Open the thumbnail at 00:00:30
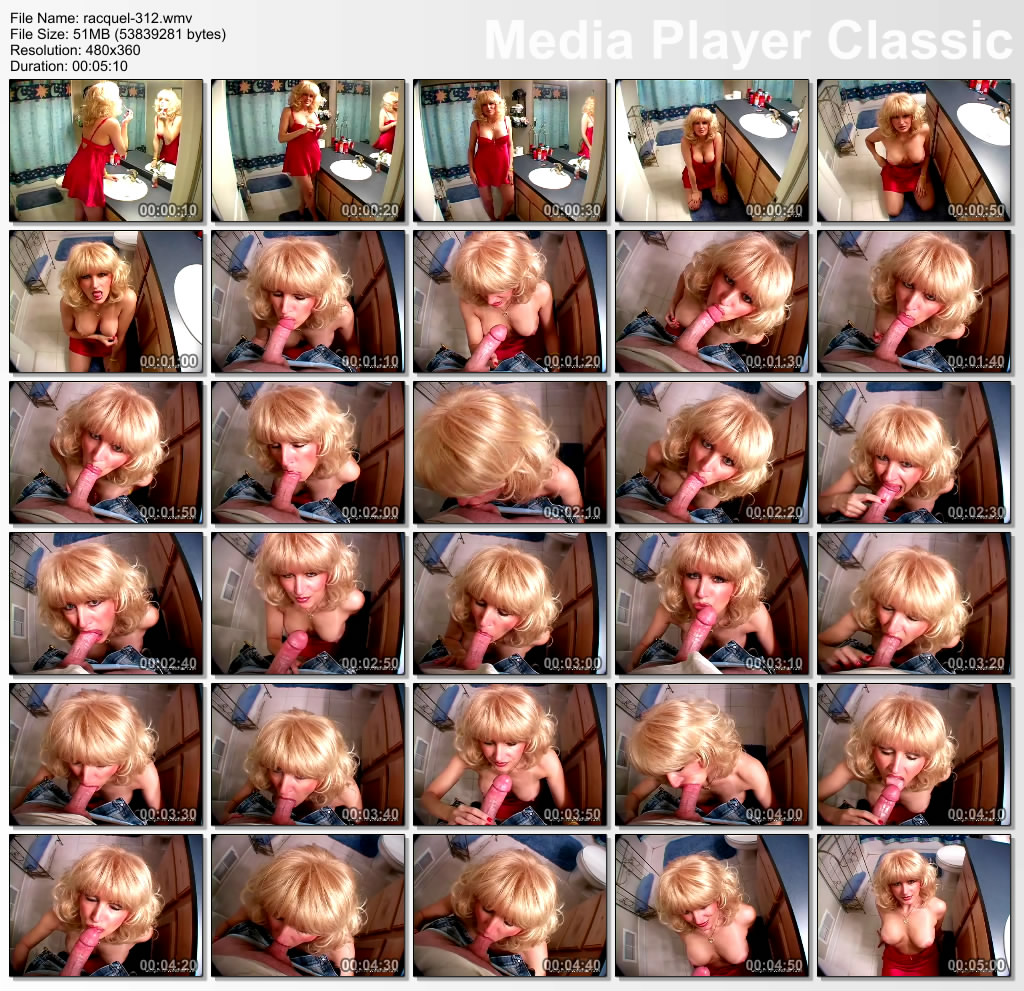Viewport: 1024px width, 991px height. (510, 150)
